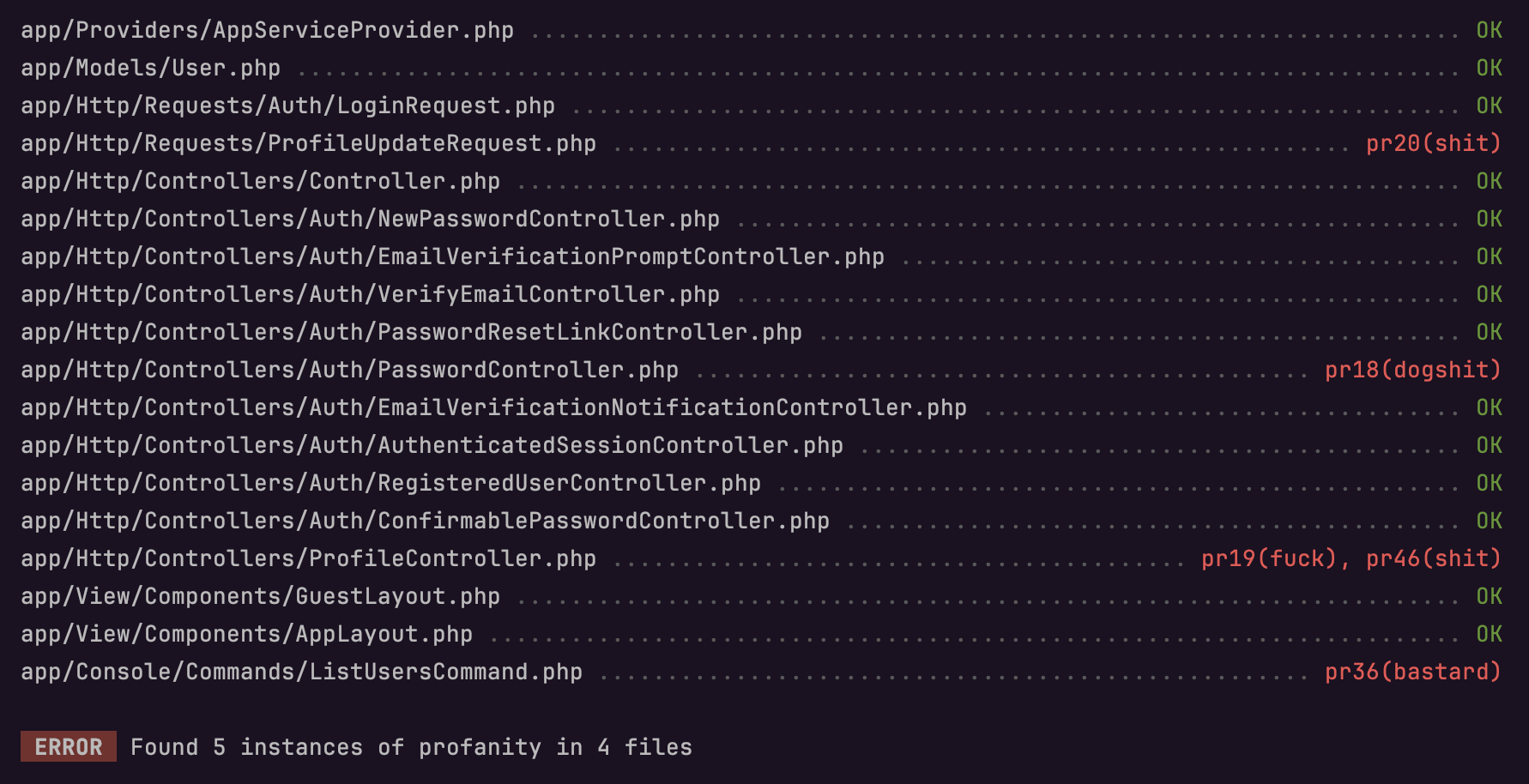Click the pr20(shit) profanity result
Image resolution: width=1529 pixels, height=784 pixels.
pyautogui.click(x=1433, y=143)
